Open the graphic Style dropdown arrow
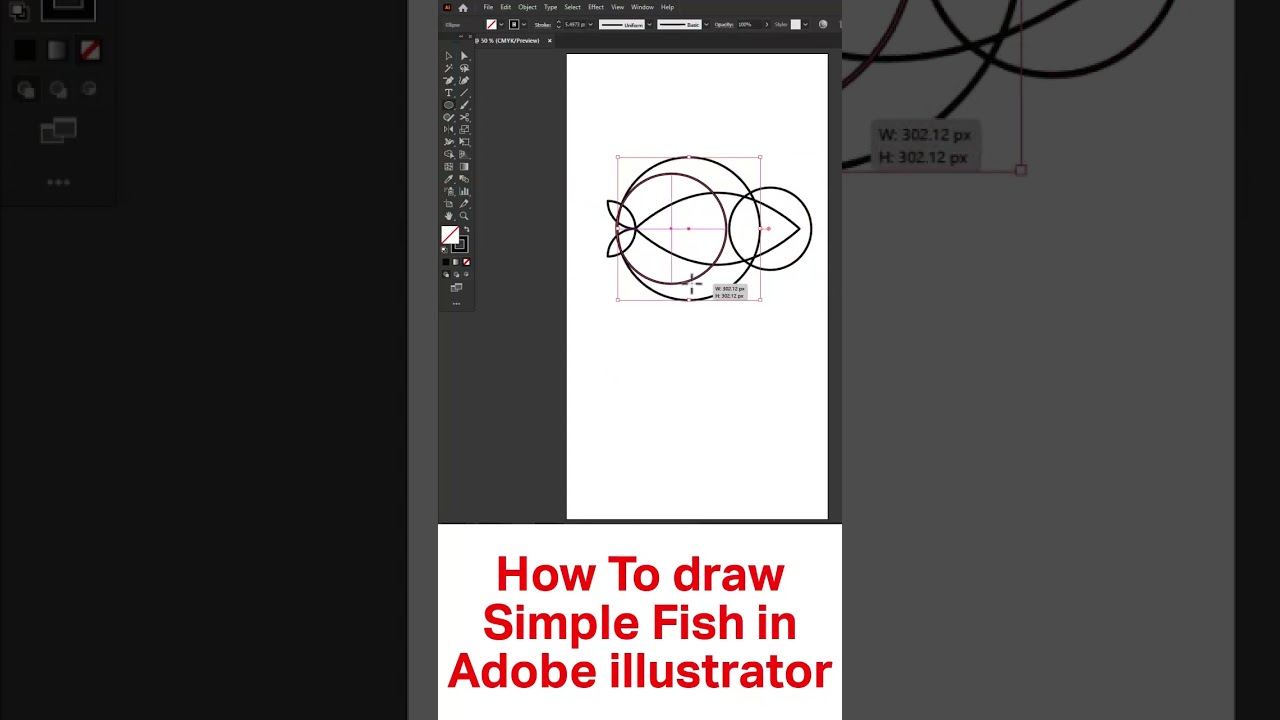Viewport: 1280px width, 720px height. tap(805, 24)
